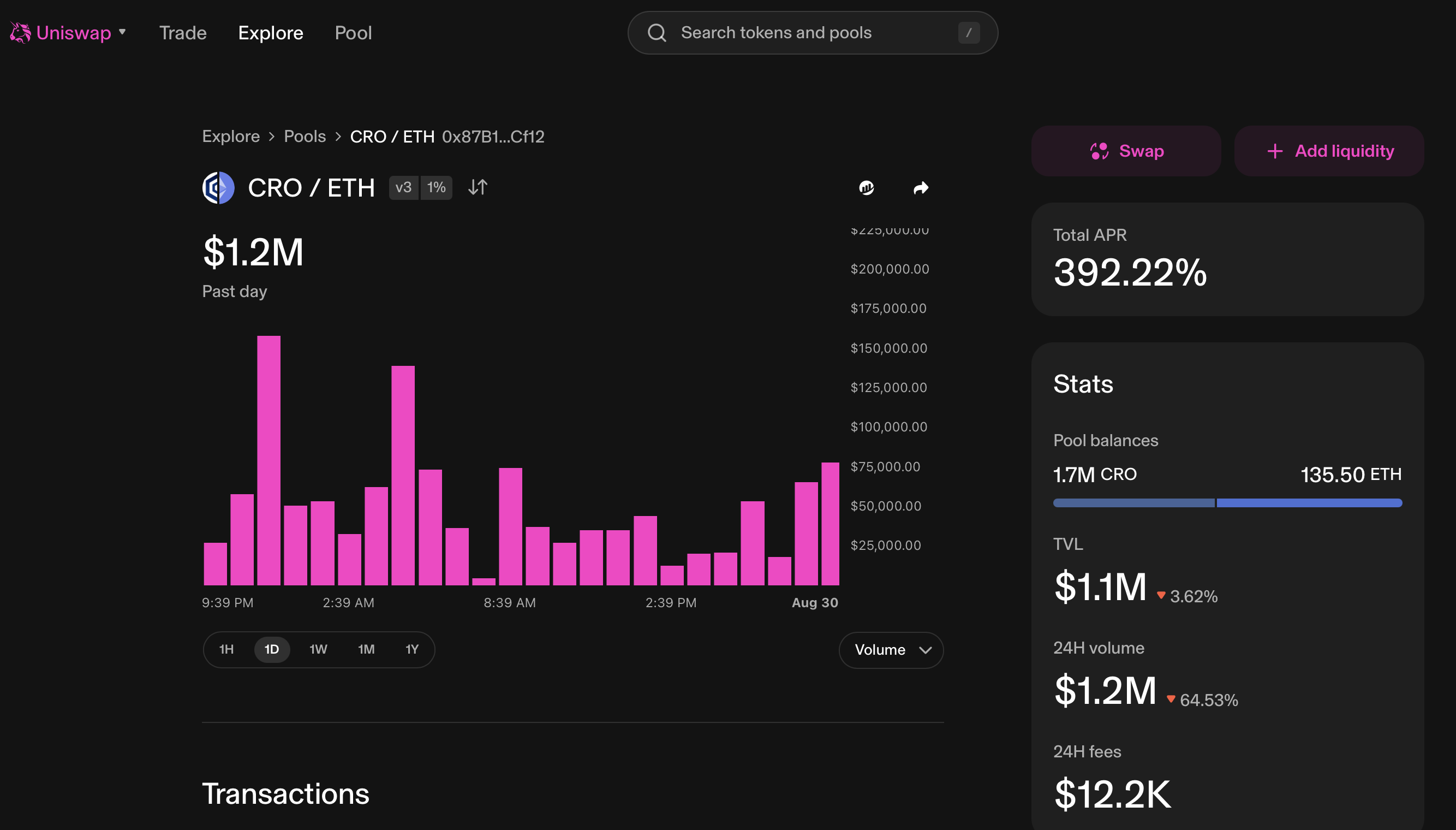
Task: Focus the Search tokens and pools field
Action: (x=812, y=33)
